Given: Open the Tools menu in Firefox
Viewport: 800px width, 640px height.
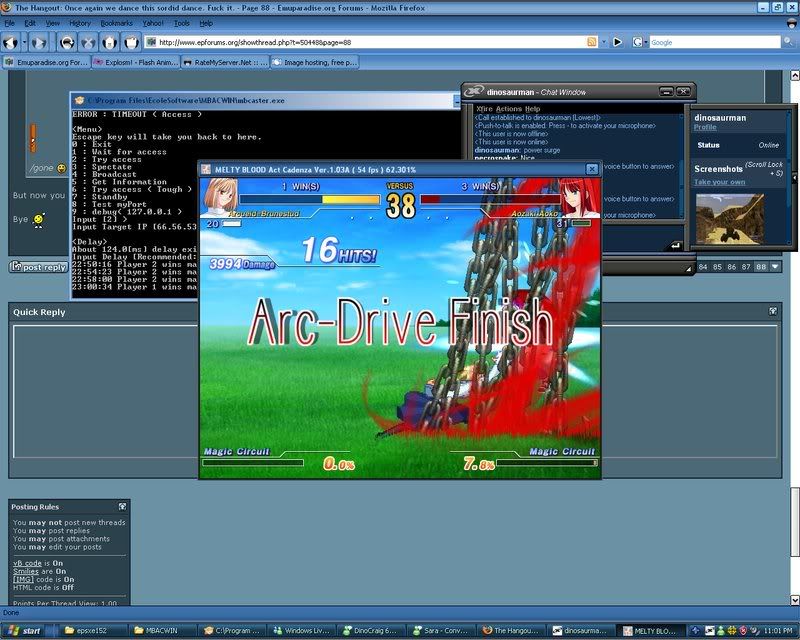Looking at the screenshot, I should click(182, 23).
